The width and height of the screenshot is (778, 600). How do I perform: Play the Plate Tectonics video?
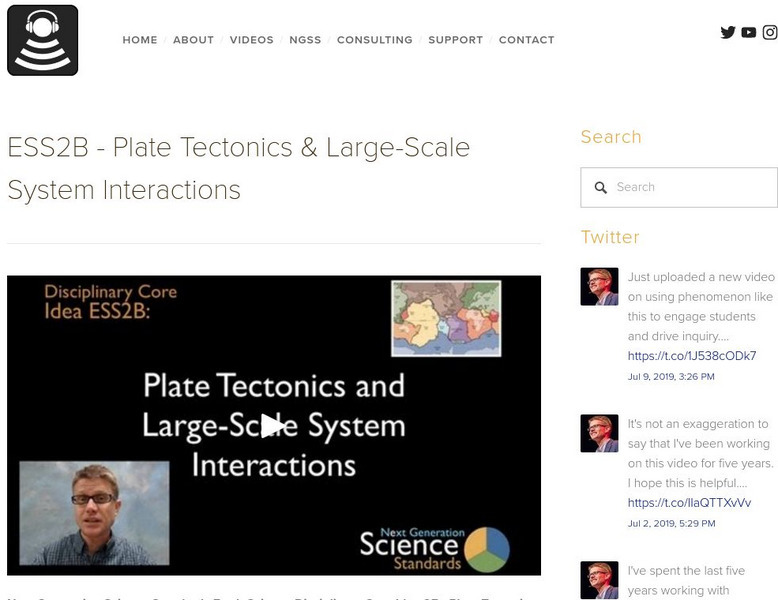click(273, 425)
